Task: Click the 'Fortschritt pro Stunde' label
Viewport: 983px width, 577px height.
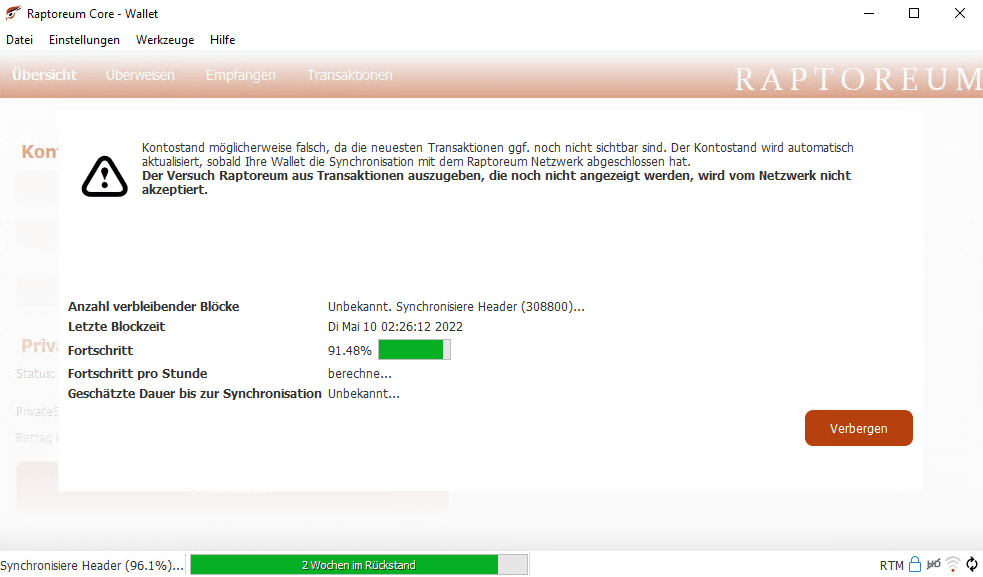Action: pyautogui.click(x=137, y=373)
